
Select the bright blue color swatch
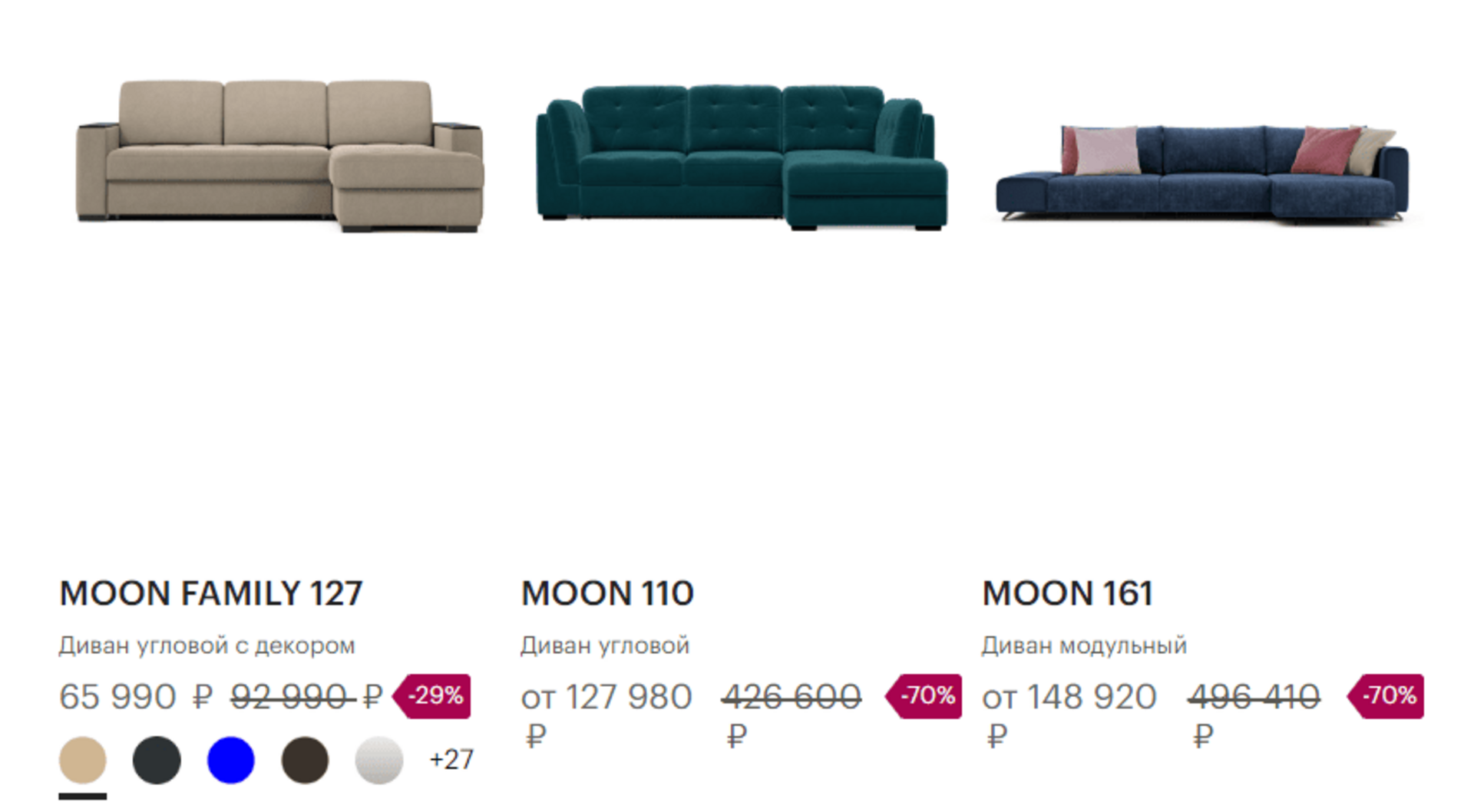pos(231,760)
